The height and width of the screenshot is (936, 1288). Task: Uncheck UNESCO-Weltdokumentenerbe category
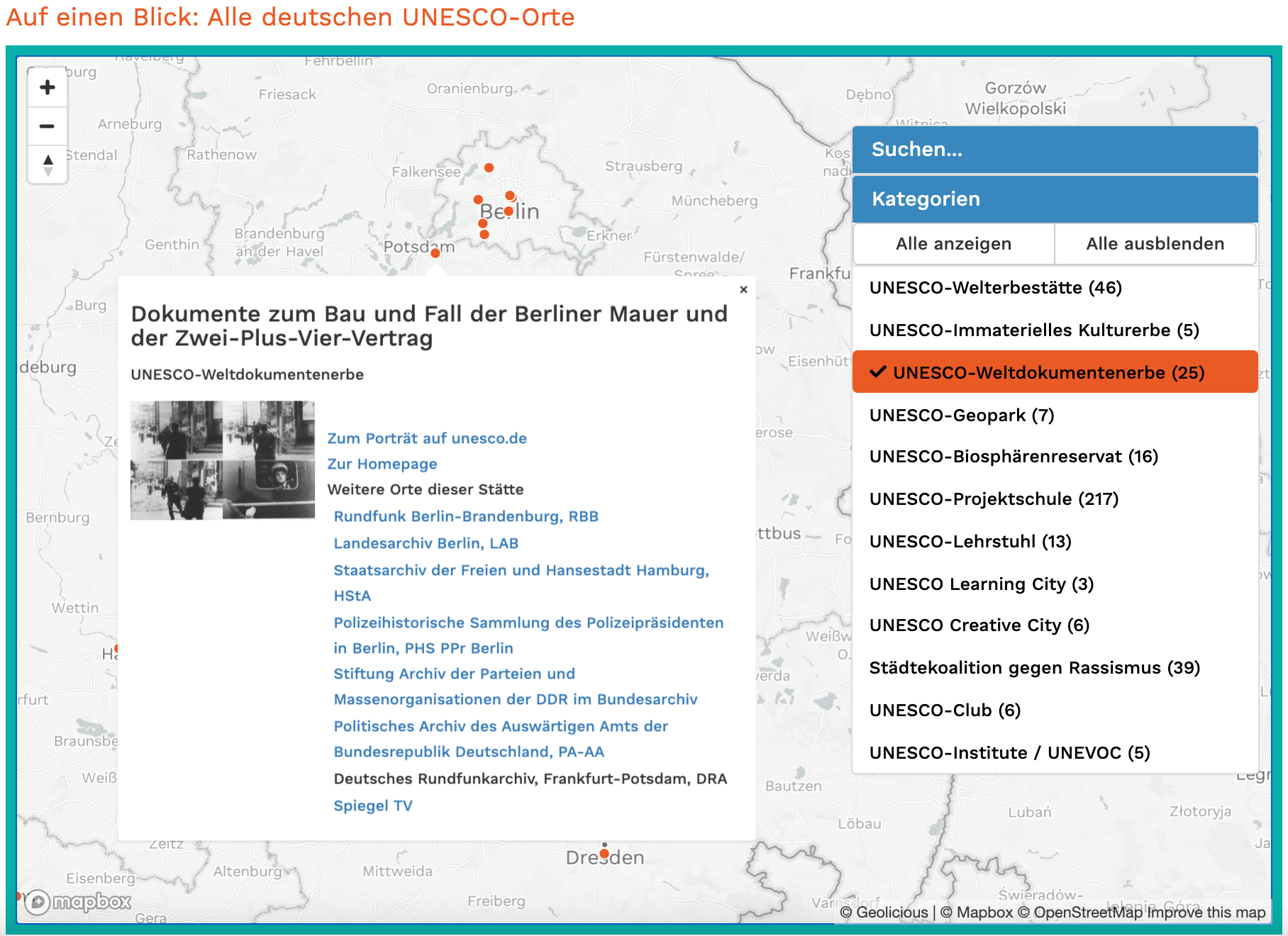(x=1055, y=372)
